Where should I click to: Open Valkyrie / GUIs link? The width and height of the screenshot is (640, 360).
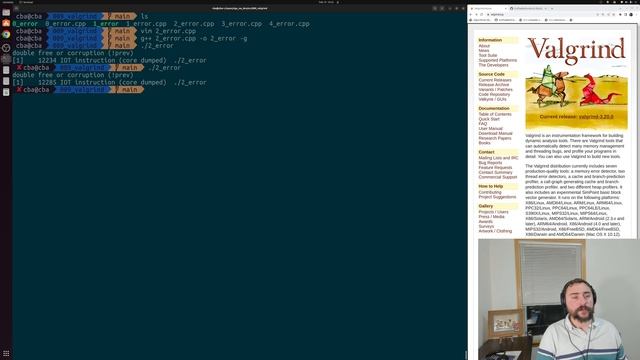[x=492, y=99]
